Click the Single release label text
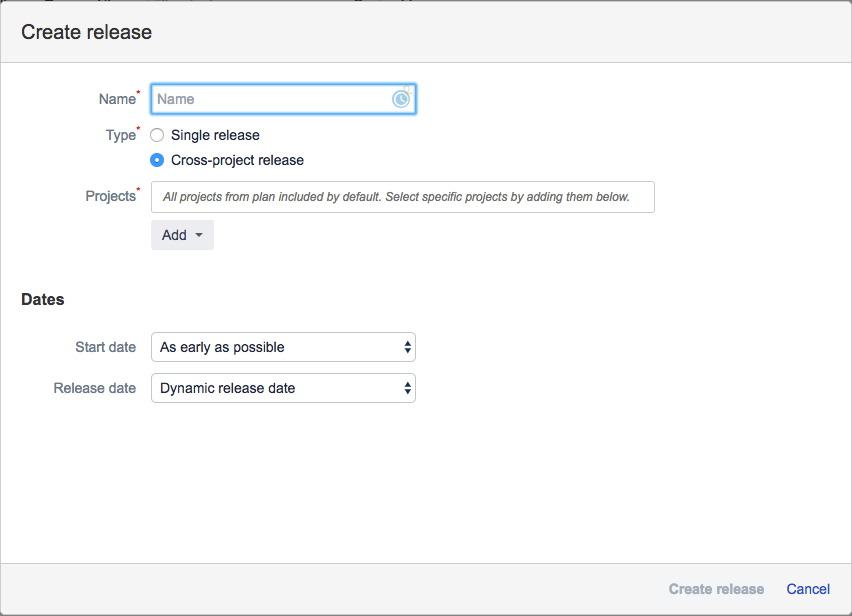Screen dimensions: 852x616 tap(215, 135)
